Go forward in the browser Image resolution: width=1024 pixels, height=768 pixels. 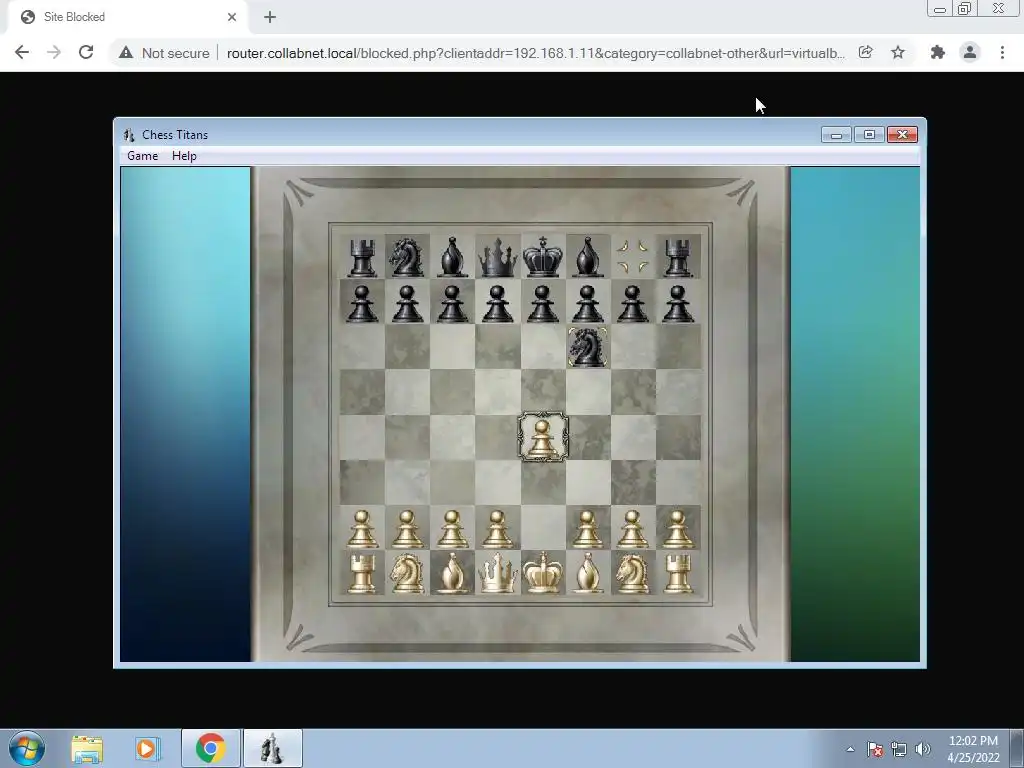pyautogui.click(x=54, y=52)
